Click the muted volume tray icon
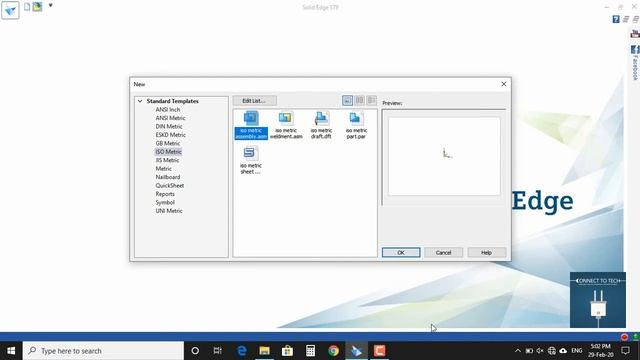The width and height of the screenshot is (640, 360). point(540,351)
